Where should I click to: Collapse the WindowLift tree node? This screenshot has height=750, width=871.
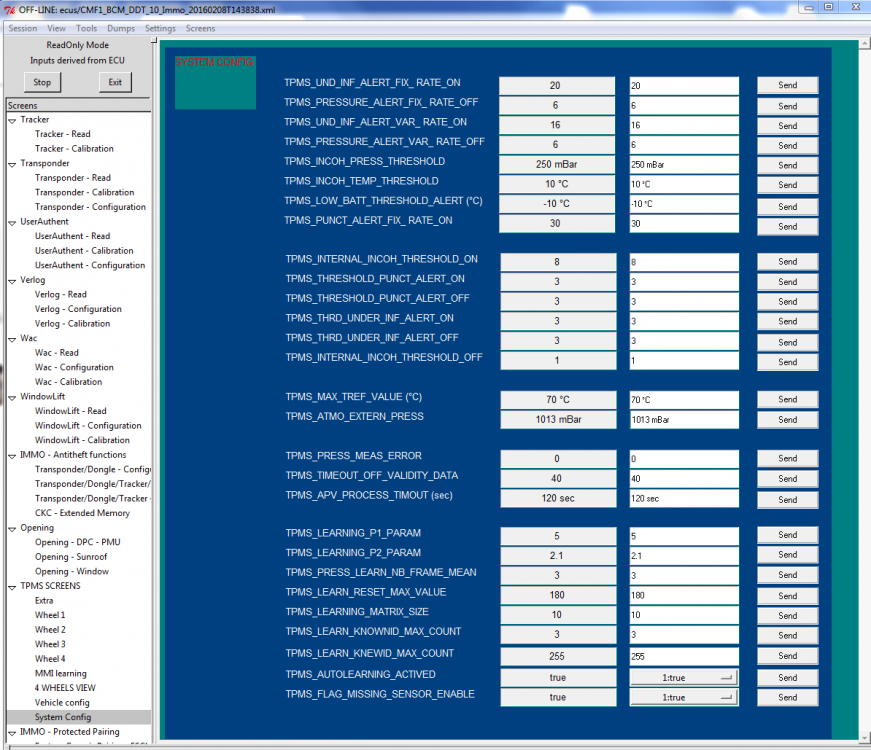(12, 397)
